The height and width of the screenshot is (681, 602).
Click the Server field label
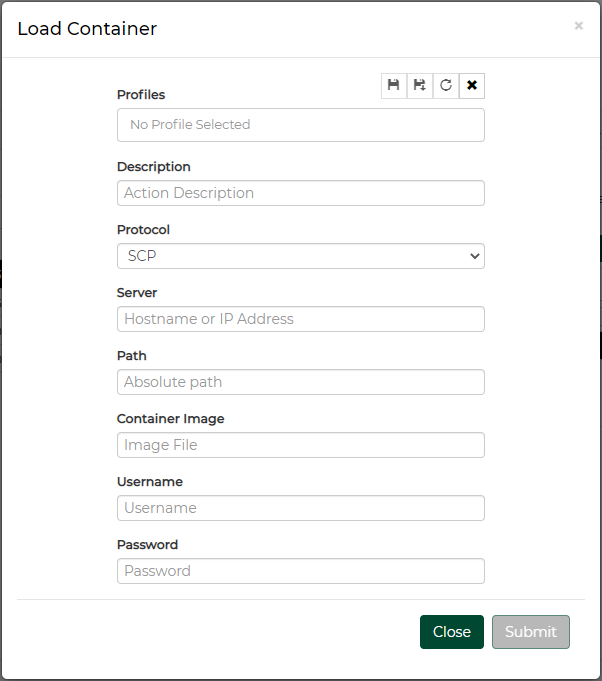[x=137, y=293]
